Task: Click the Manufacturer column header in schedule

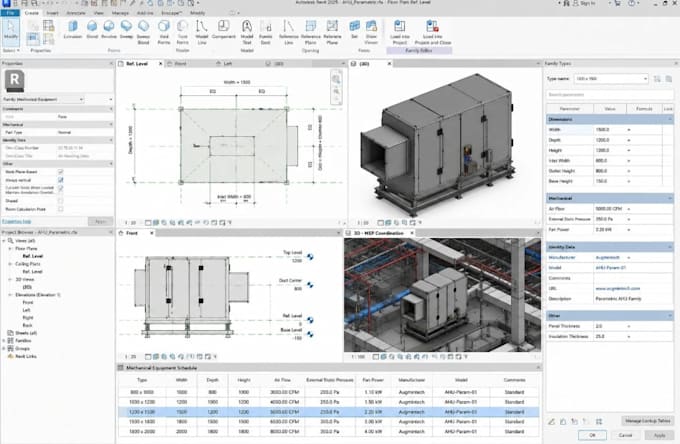Action: point(411,380)
